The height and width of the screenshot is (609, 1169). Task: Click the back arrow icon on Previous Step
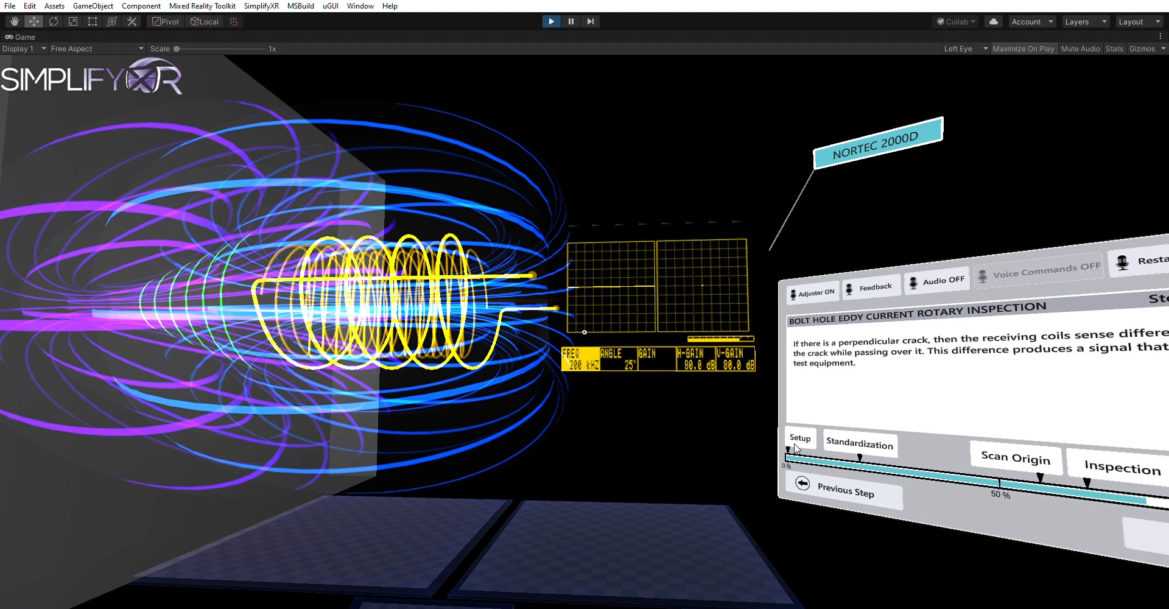click(x=802, y=484)
